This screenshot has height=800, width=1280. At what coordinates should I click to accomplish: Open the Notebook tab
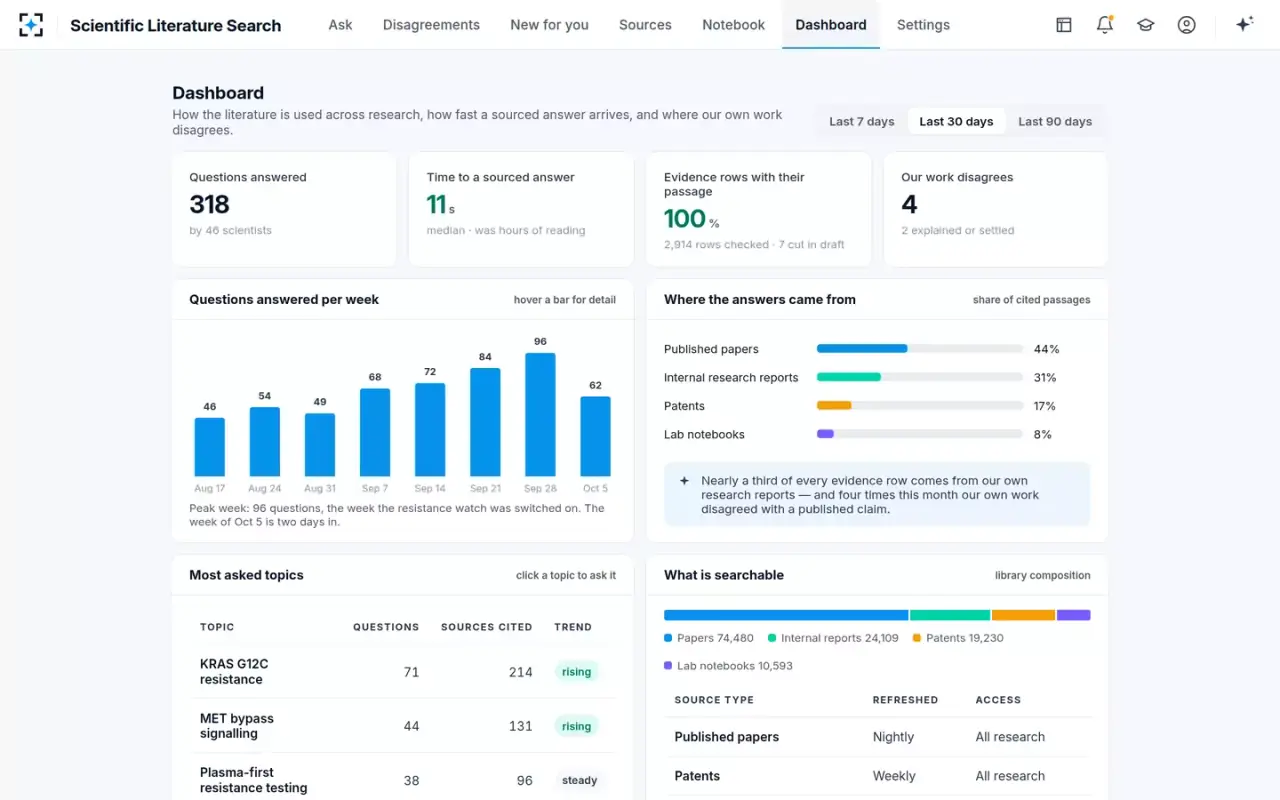(733, 25)
